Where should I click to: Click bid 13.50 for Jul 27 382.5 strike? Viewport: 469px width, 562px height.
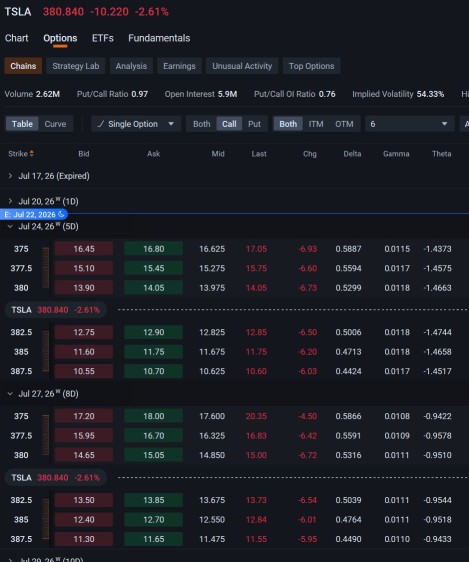tap(84, 500)
